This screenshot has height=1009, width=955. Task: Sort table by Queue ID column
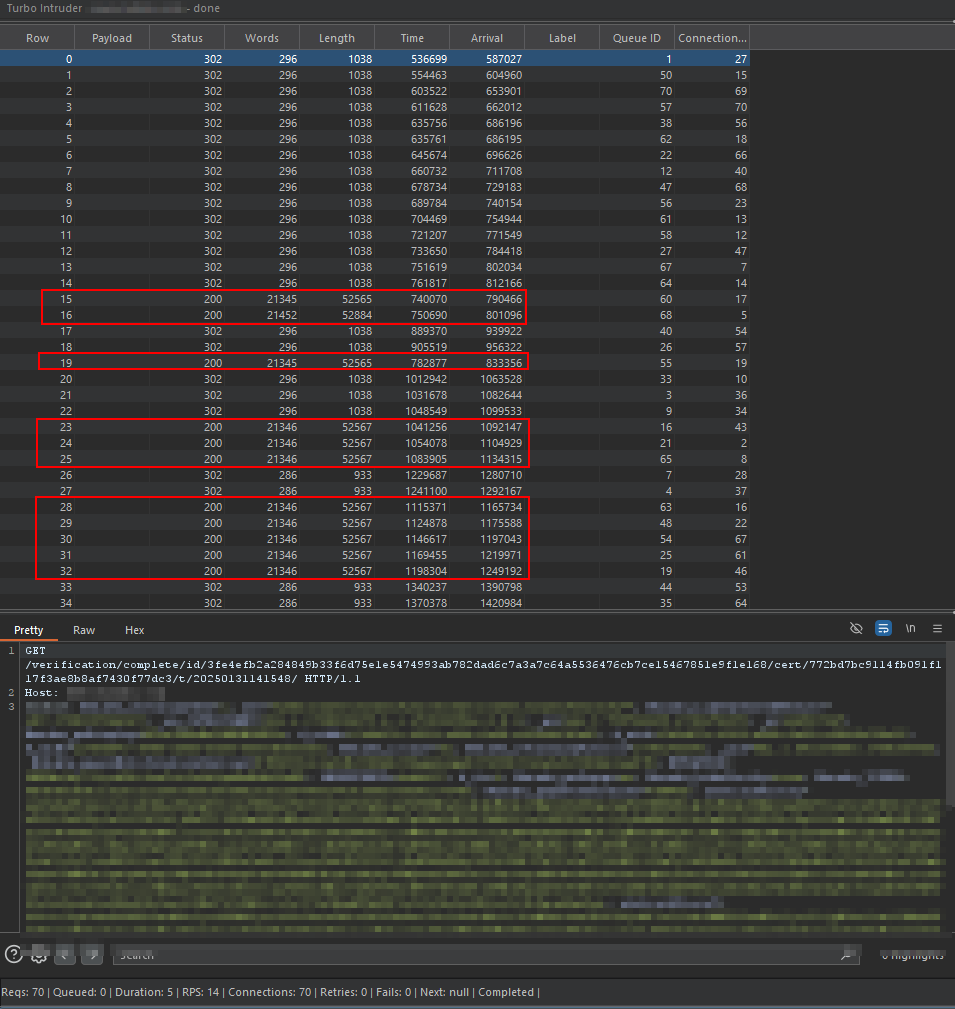pos(636,38)
